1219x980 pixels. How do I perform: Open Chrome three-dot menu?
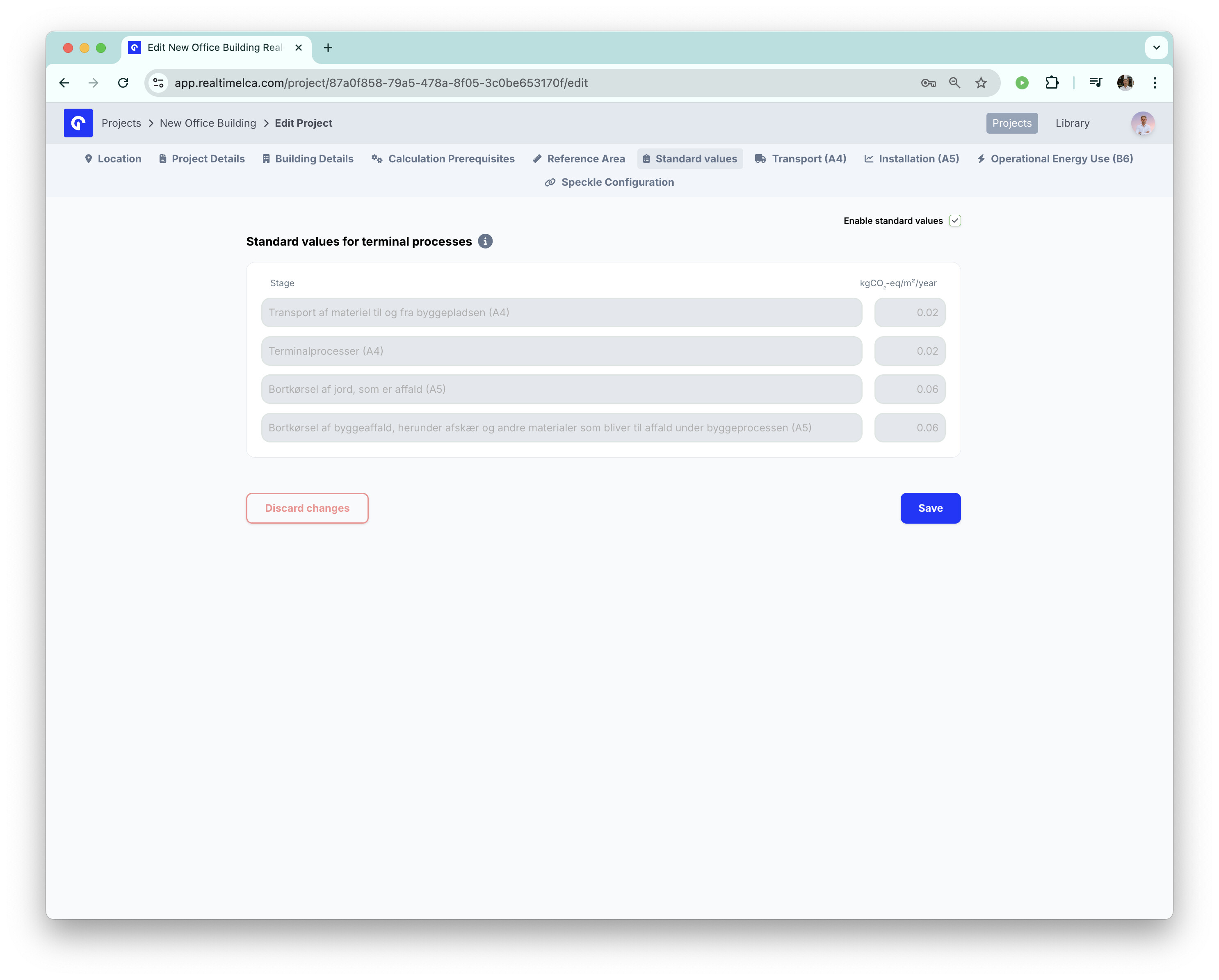pyautogui.click(x=1155, y=83)
